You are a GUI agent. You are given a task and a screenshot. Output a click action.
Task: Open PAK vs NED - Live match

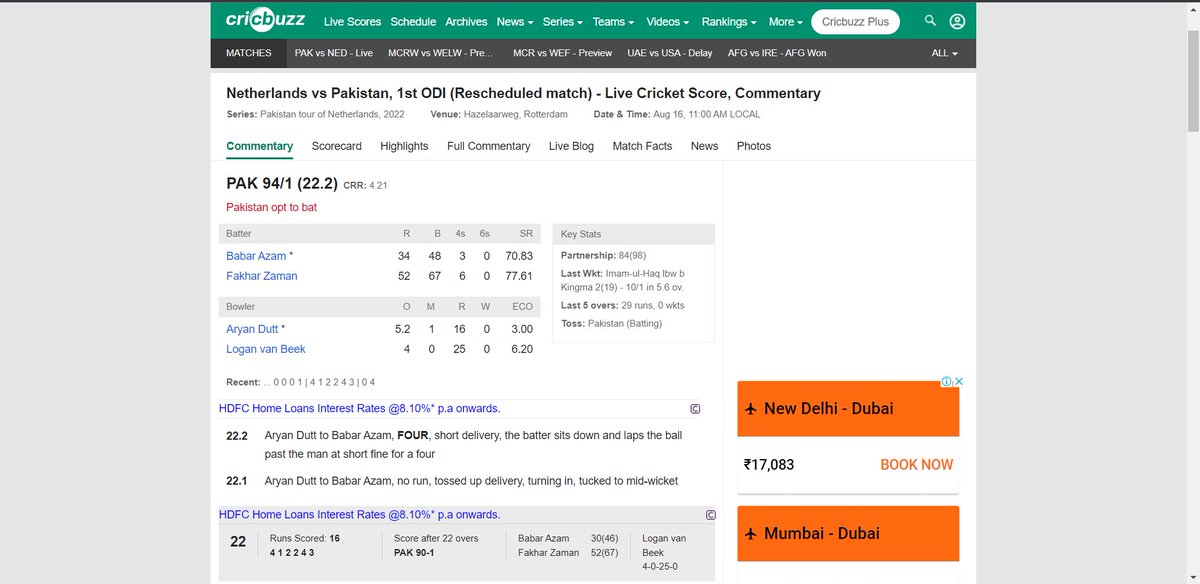point(334,53)
